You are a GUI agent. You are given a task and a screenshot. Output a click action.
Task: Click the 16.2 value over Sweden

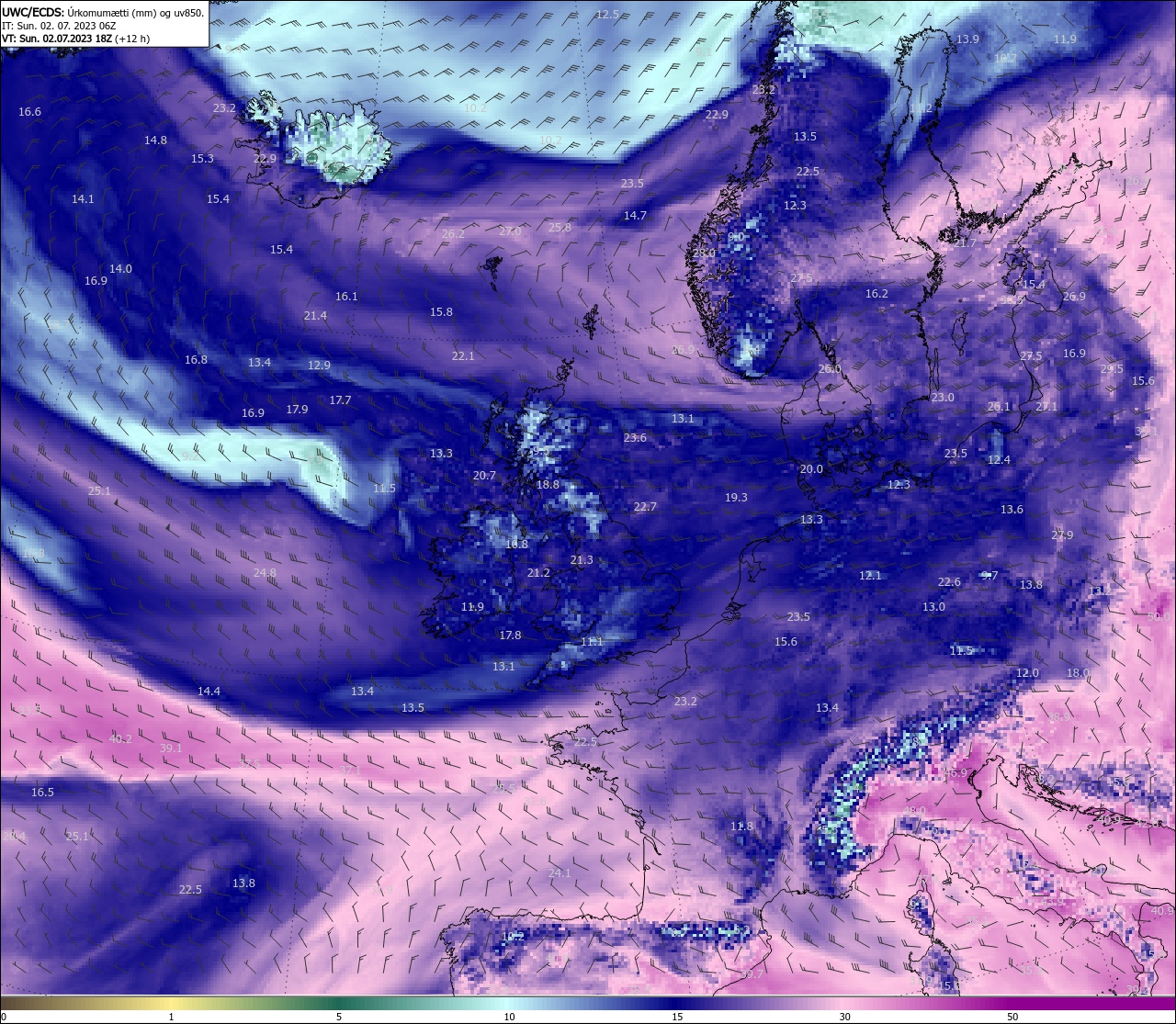coord(876,293)
